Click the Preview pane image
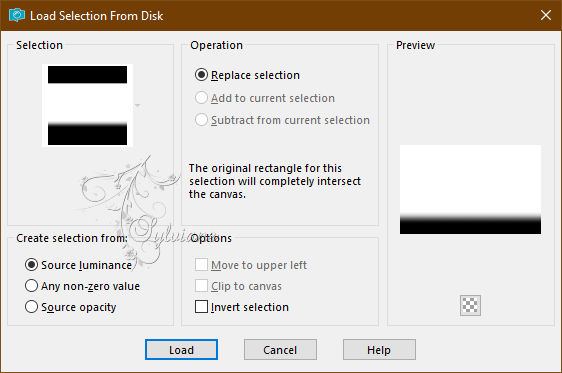 [470, 190]
